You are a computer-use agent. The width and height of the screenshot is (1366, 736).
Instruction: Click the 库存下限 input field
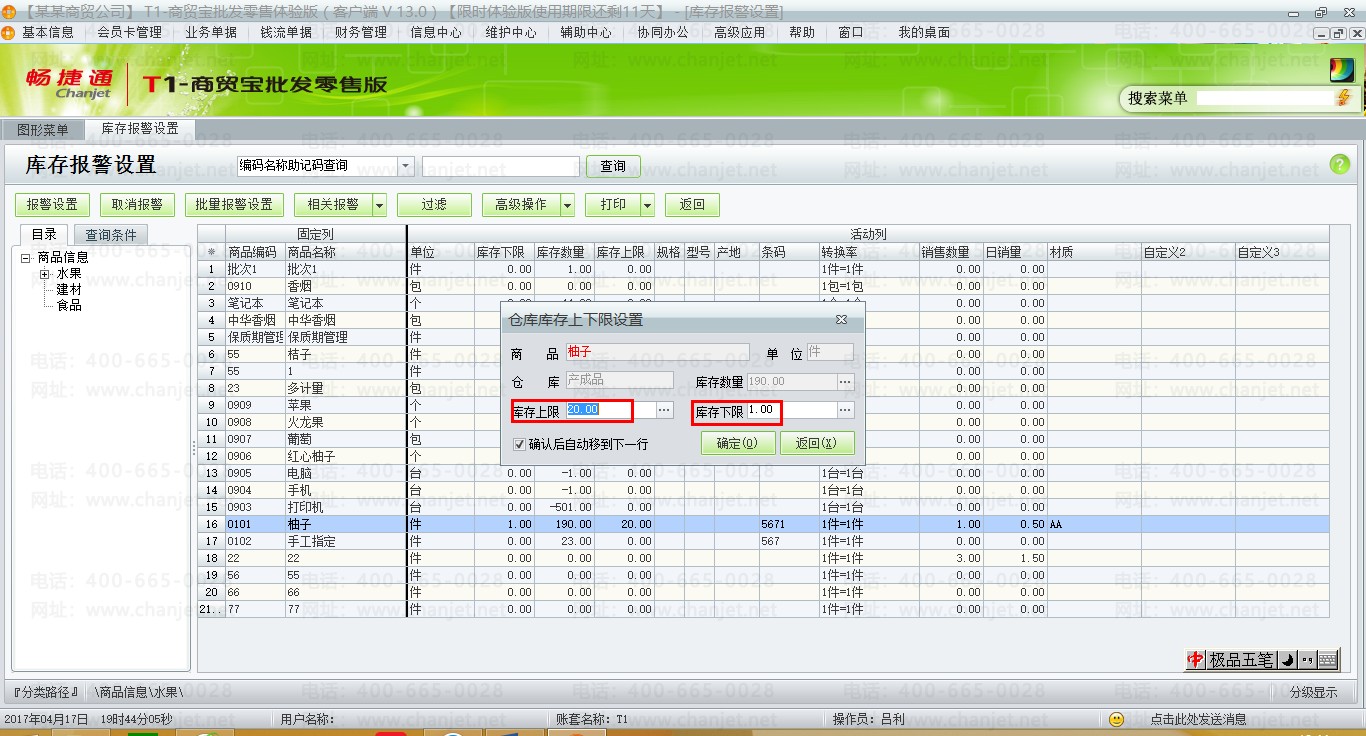[x=790, y=410]
